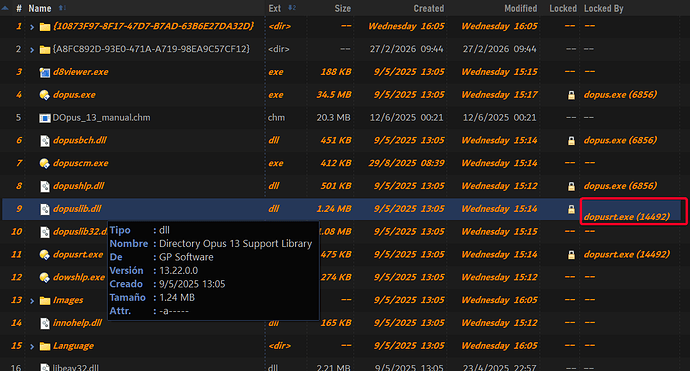Viewport: 690px width, 371px height.
Task: Select the dopus.exe file name
Action: coord(74,95)
